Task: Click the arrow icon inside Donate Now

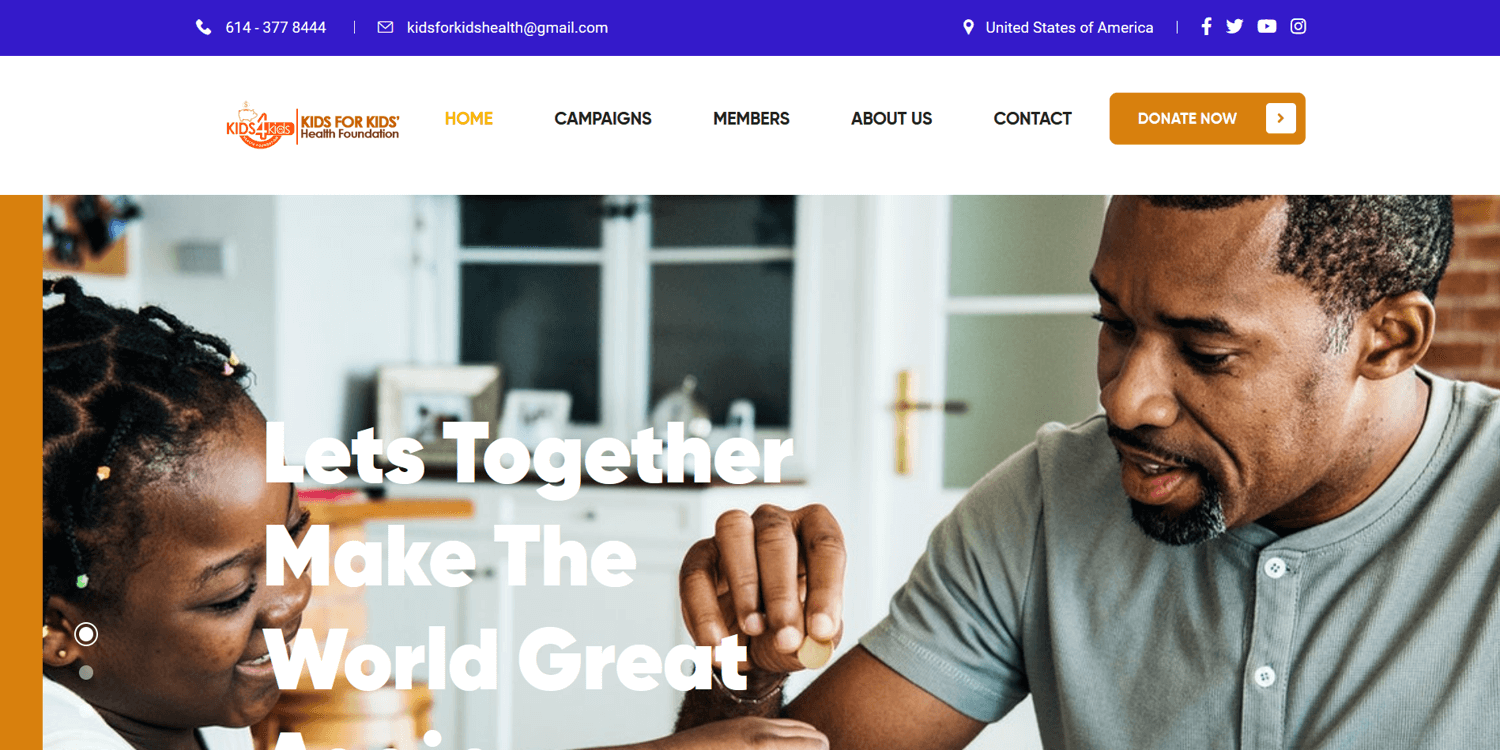Action: 1281,118
